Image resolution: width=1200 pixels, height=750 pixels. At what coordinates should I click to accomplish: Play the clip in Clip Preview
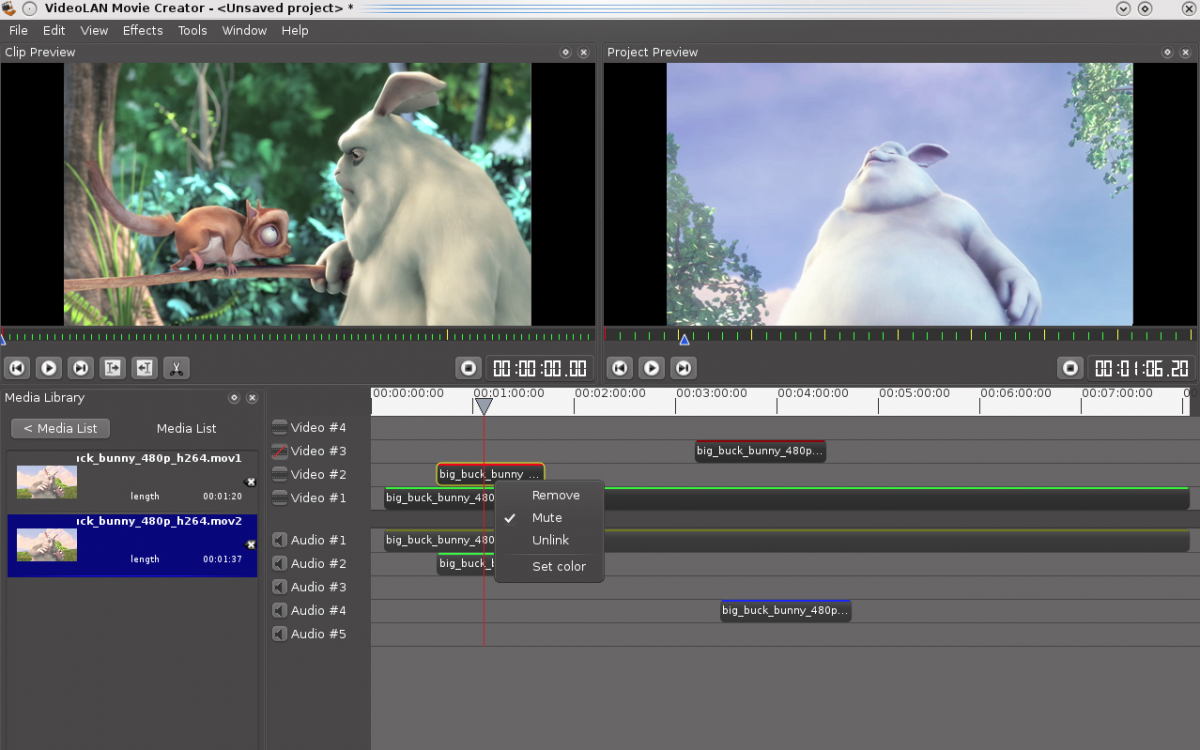(49, 368)
